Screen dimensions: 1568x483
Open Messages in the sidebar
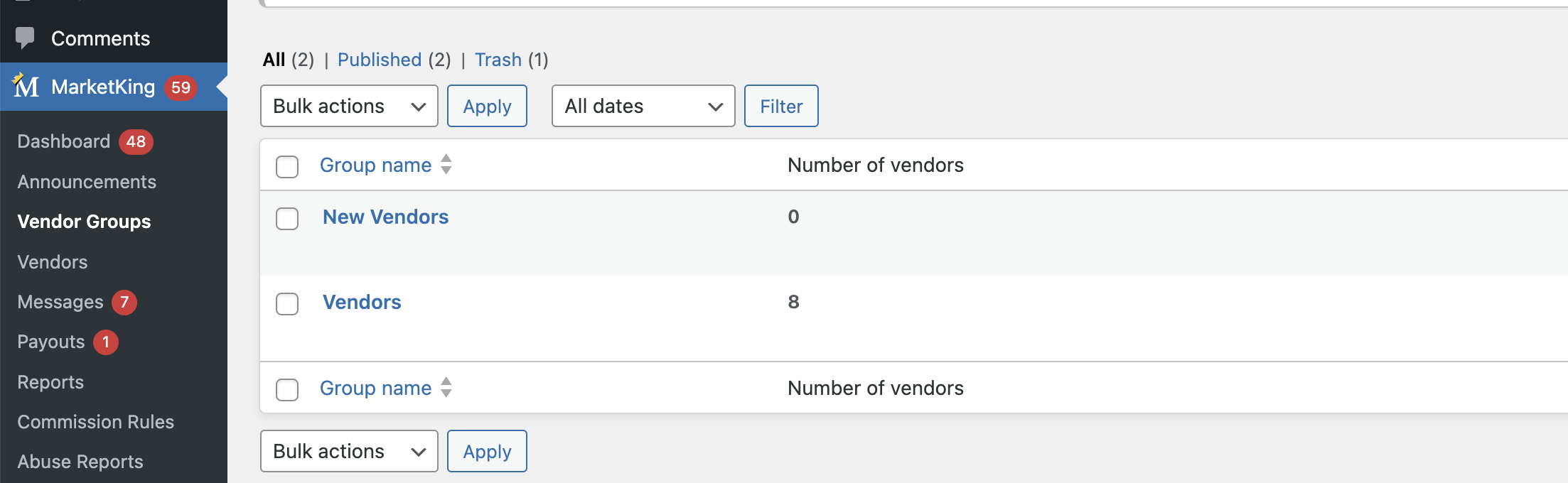point(60,302)
